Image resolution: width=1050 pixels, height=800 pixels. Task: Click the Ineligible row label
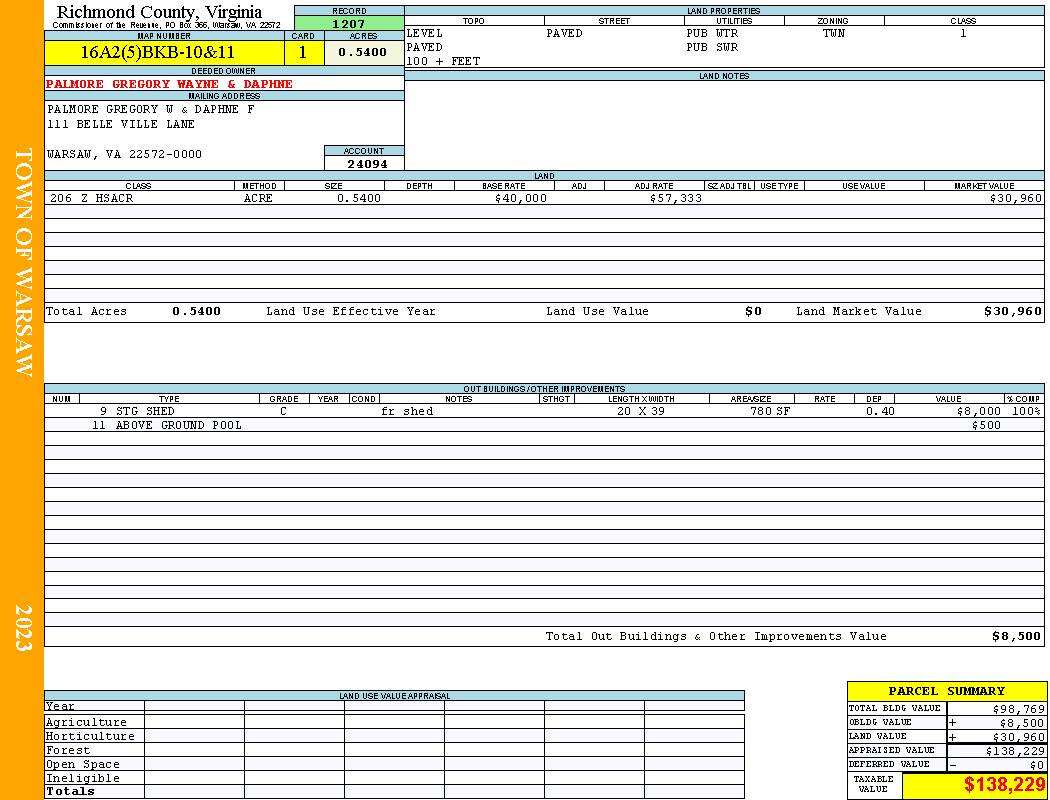82,779
